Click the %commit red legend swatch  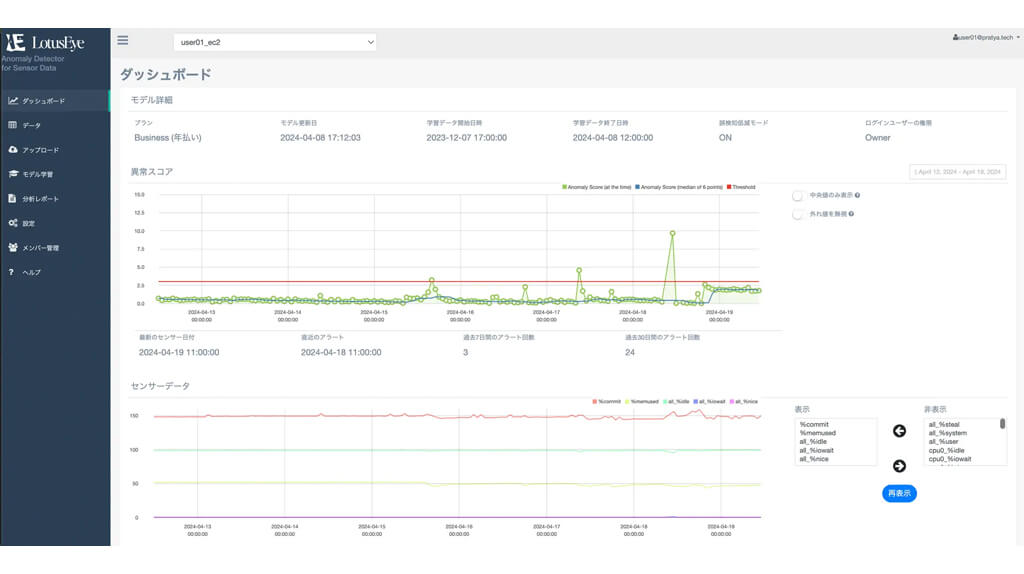(594, 401)
